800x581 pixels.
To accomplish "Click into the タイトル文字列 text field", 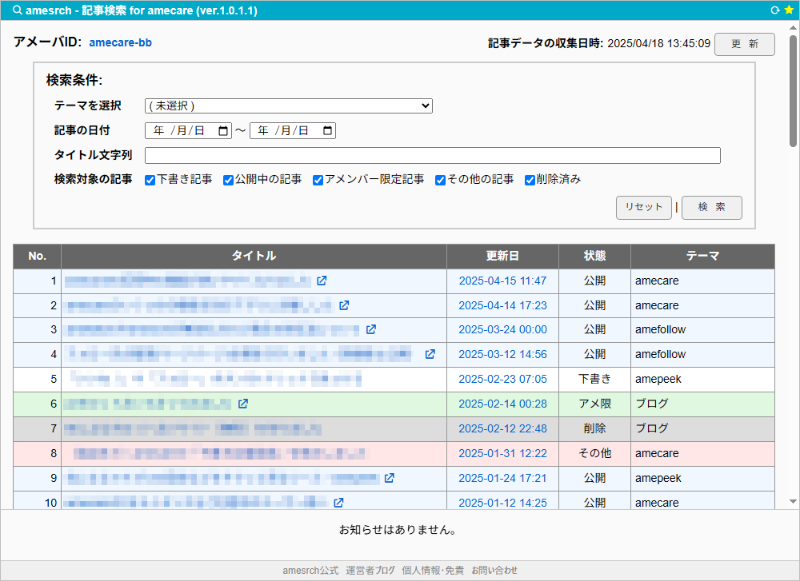I will point(432,155).
